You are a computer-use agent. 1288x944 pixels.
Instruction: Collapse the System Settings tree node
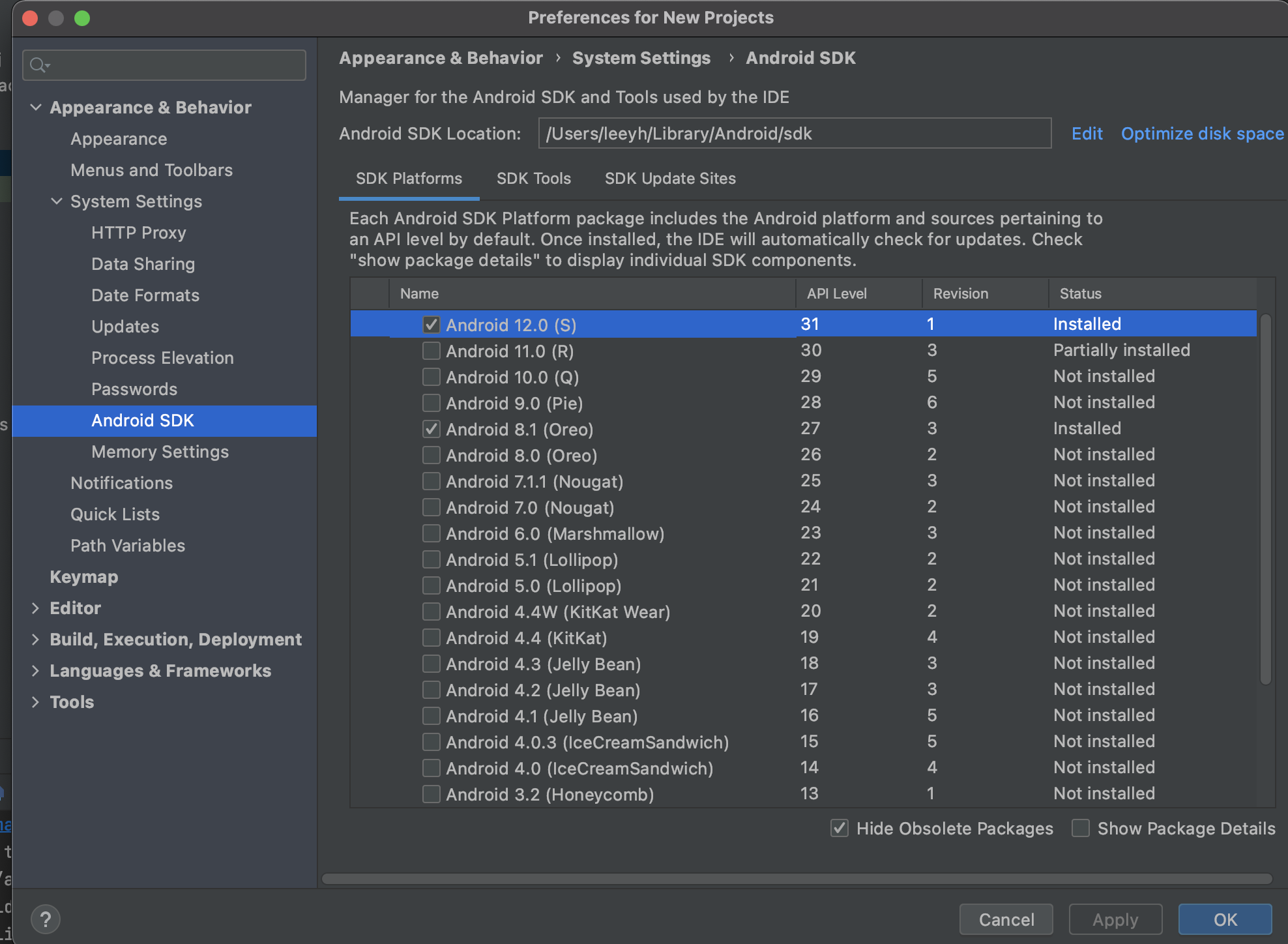pos(57,201)
